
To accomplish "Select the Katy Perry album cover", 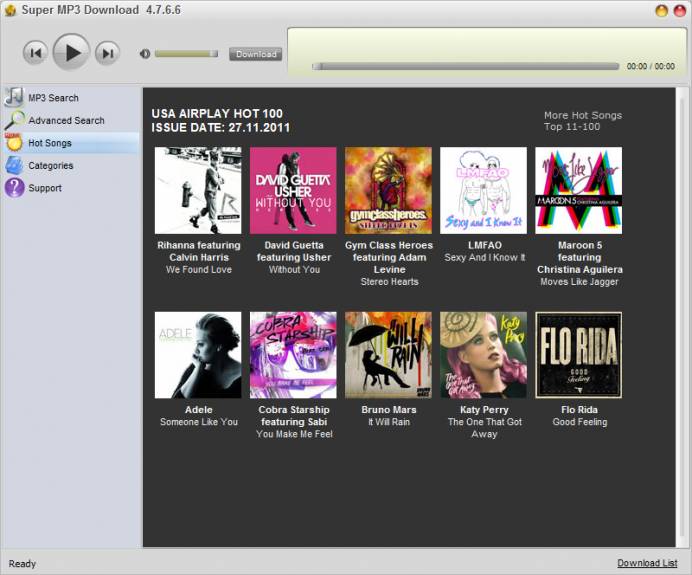I will click(x=483, y=355).
